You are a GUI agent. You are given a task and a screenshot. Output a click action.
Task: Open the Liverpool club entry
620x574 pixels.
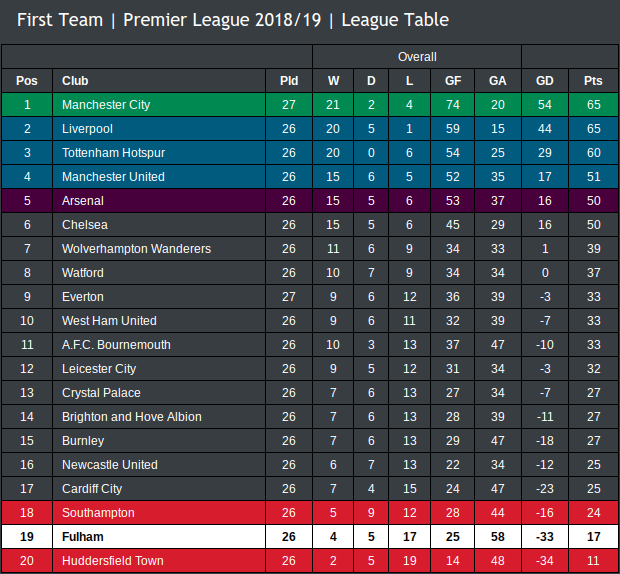pos(87,129)
